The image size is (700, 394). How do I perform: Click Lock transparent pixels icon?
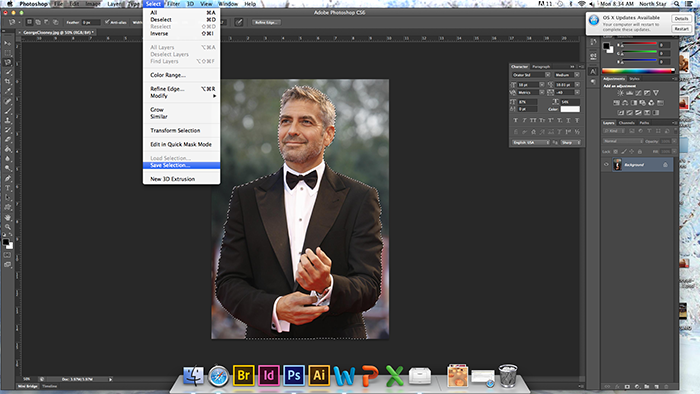(x=616, y=152)
